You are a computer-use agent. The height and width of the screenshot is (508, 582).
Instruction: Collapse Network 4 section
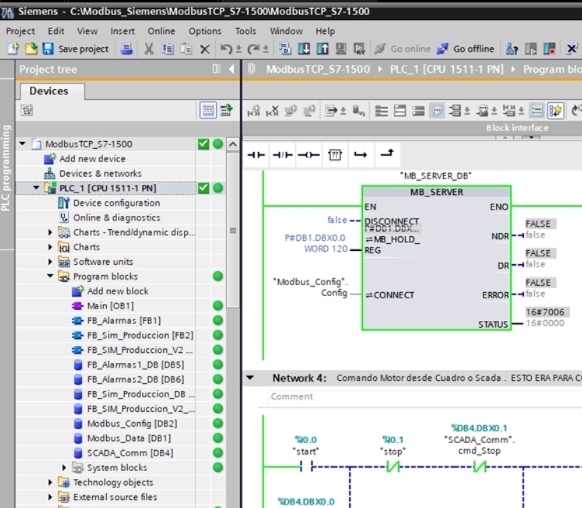250,378
